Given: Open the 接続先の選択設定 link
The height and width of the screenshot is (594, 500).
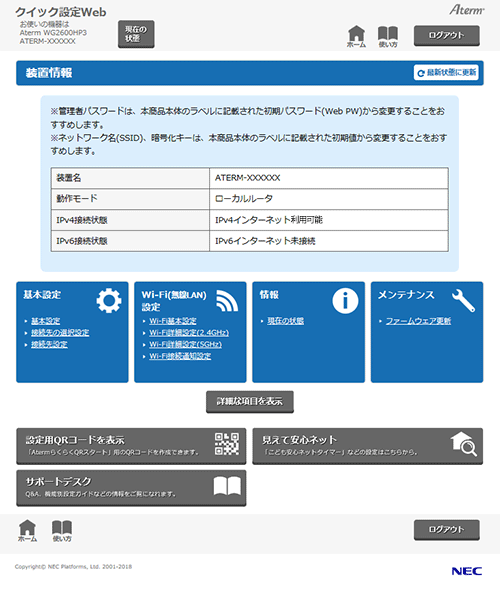Looking at the screenshot, I should coord(60,333).
